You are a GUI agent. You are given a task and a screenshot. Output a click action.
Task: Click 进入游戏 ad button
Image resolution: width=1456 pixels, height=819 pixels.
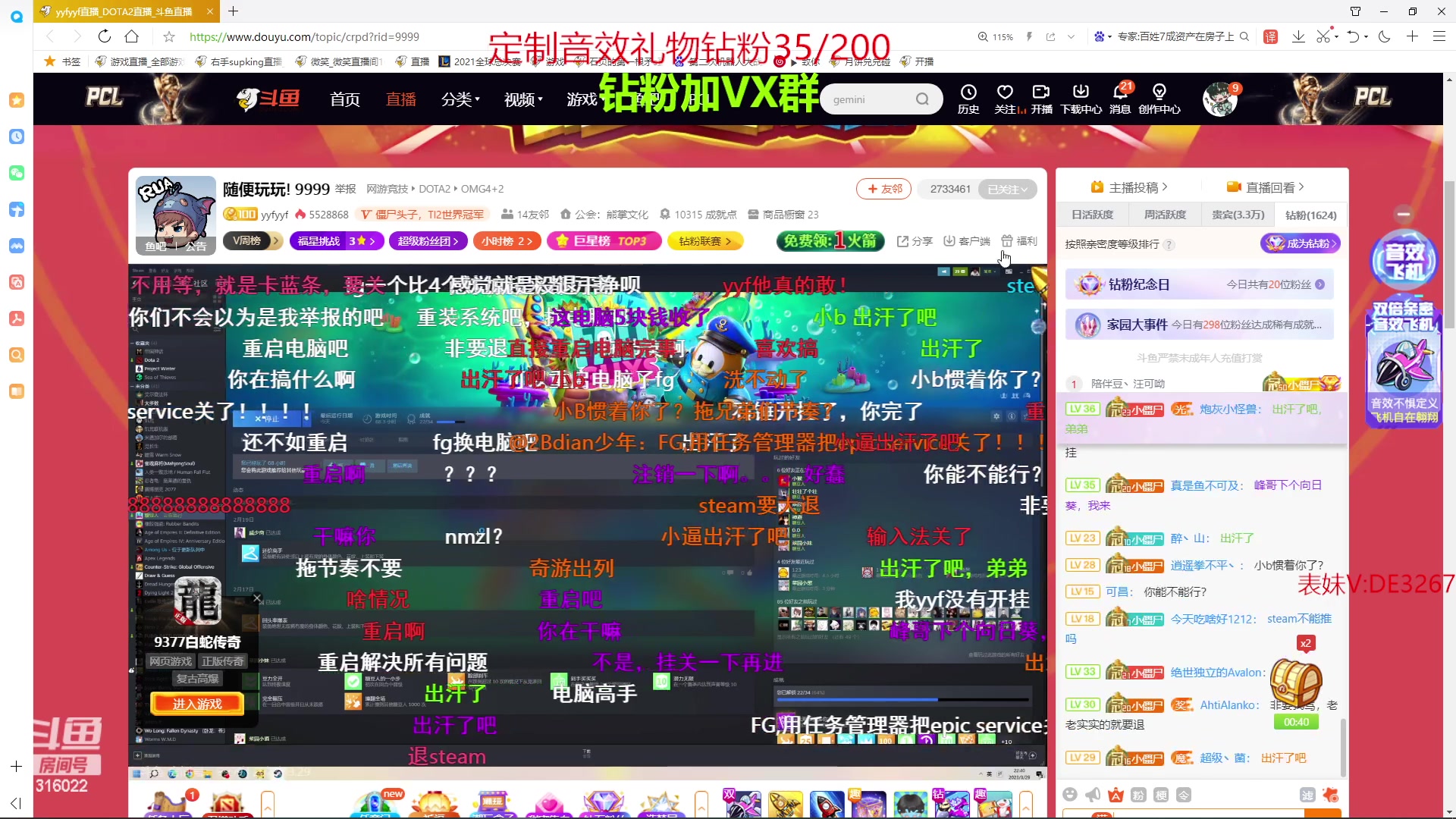[x=197, y=704]
